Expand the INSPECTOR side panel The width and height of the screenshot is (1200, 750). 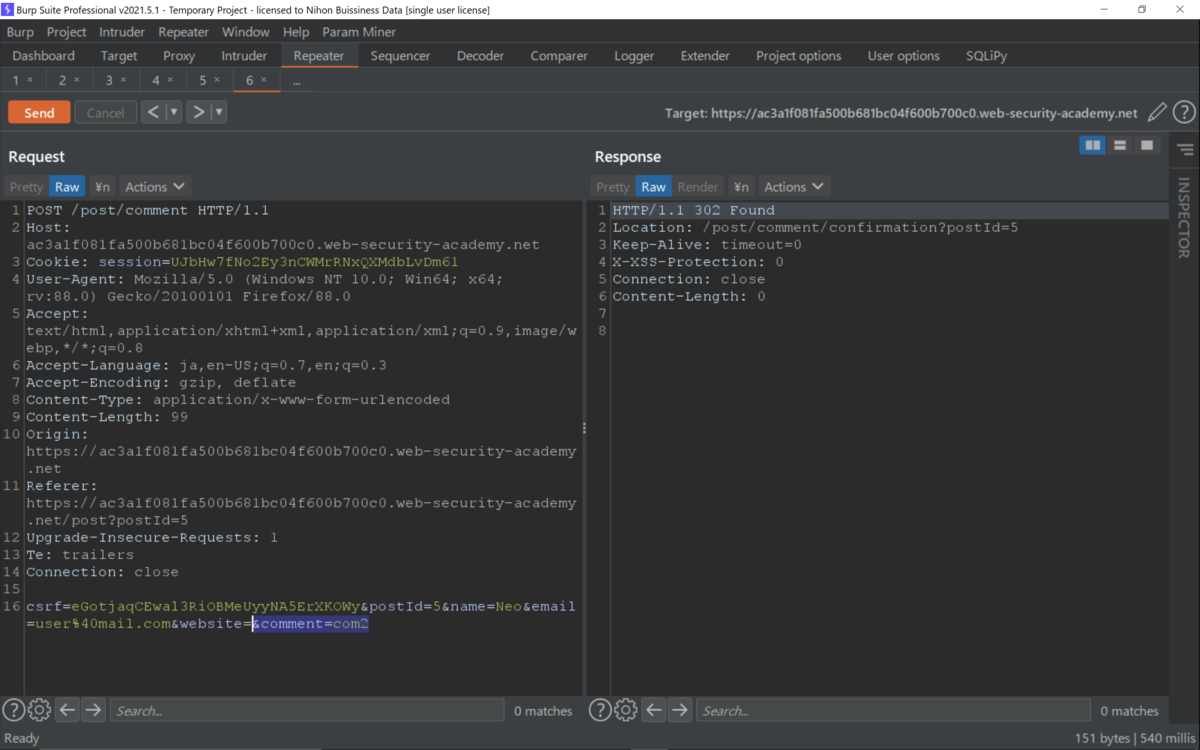click(x=1184, y=217)
